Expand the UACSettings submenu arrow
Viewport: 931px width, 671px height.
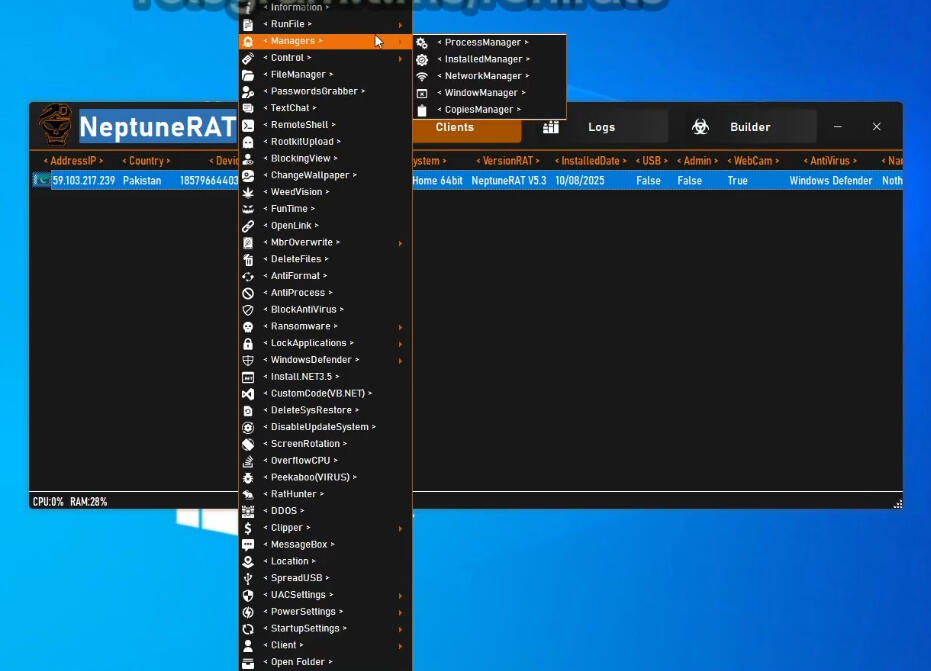tap(401, 596)
